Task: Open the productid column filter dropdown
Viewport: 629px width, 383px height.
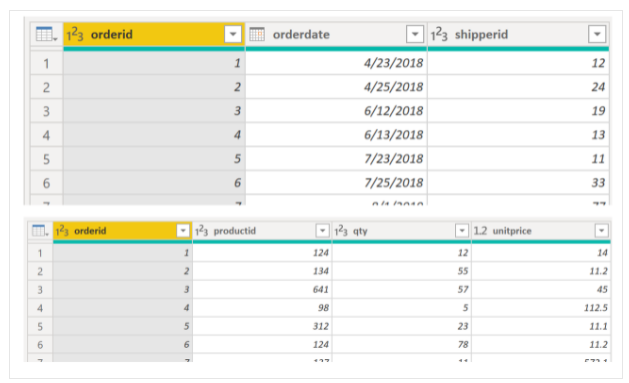Action: [322, 231]
